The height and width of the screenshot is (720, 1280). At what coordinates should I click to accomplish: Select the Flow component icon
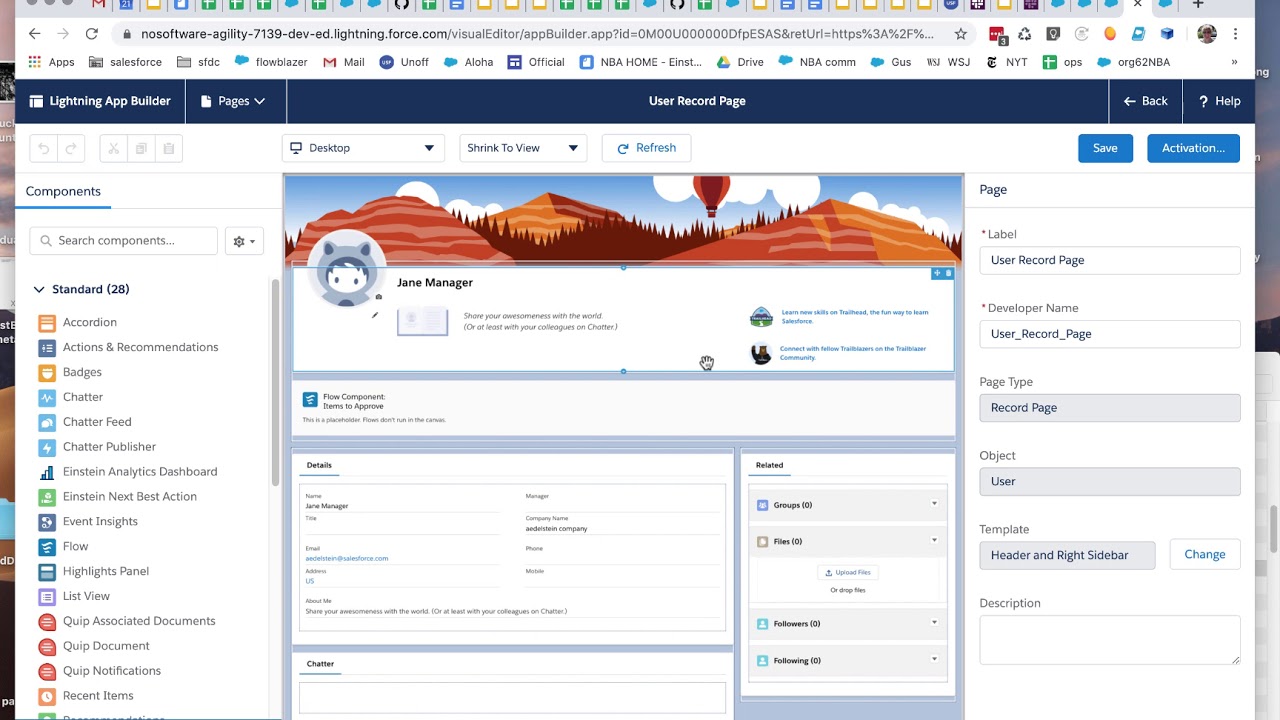[46, 546]
